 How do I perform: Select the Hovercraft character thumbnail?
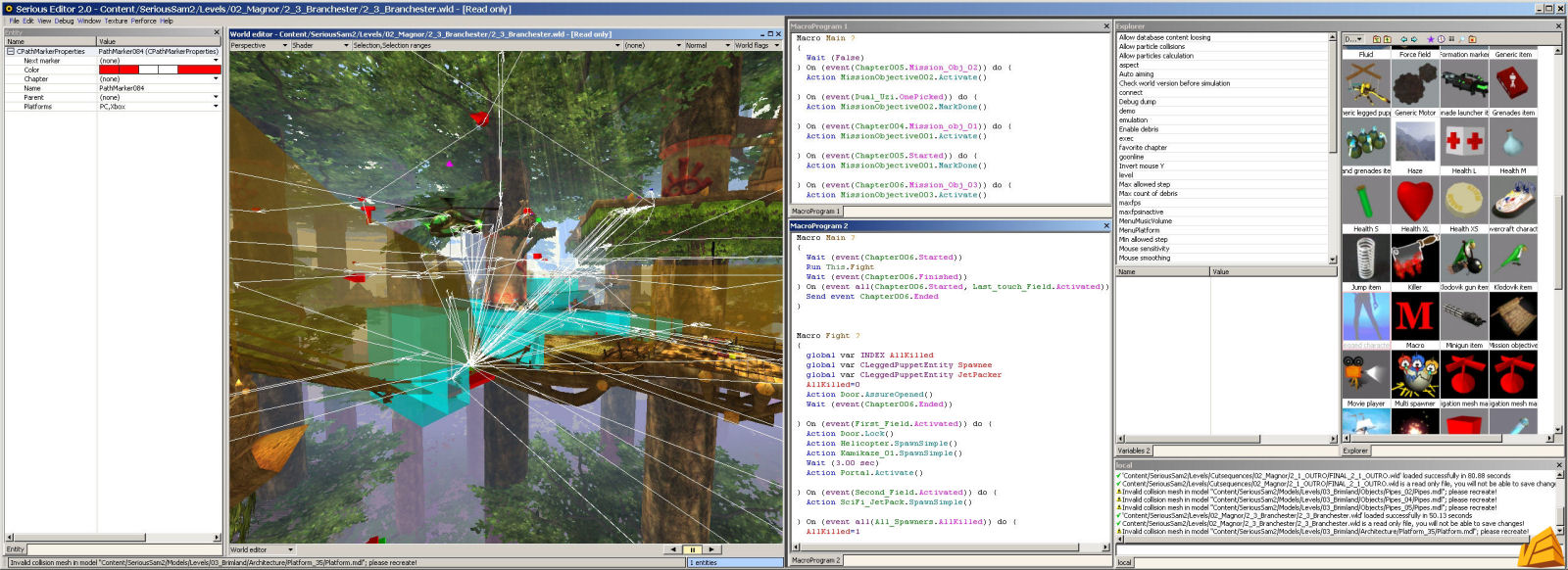tap(1513, 200)
